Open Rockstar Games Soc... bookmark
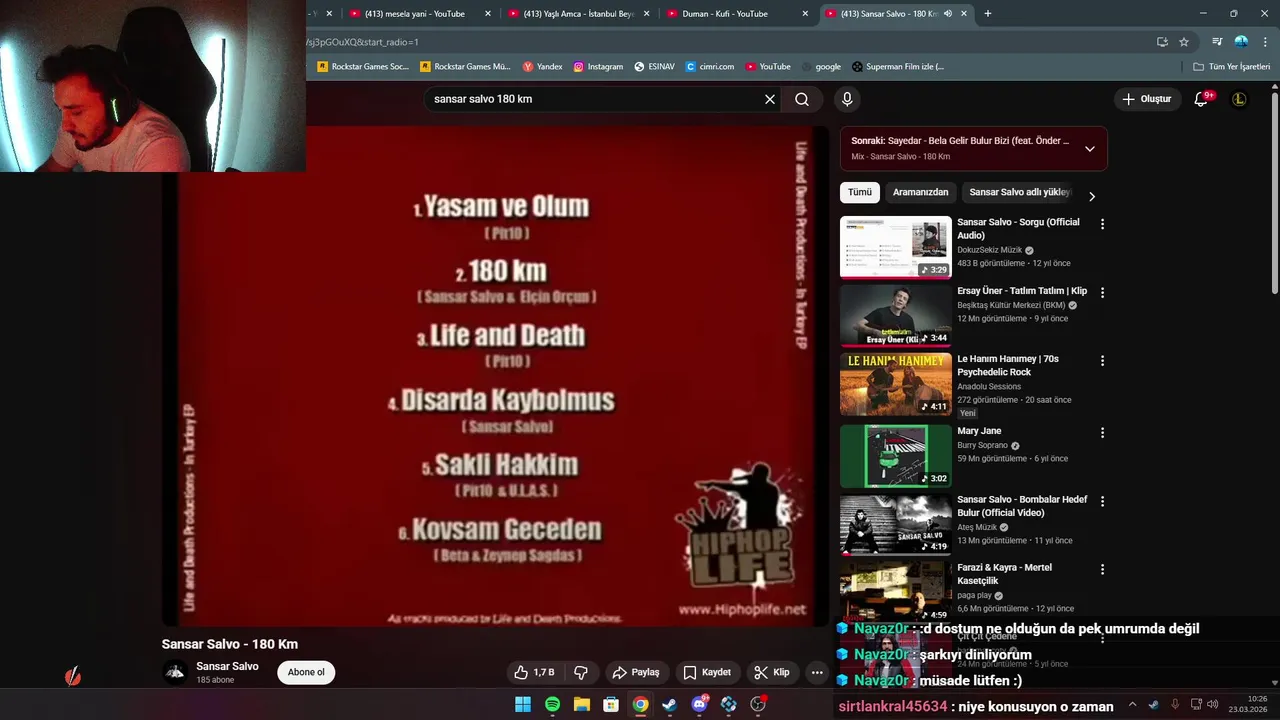The width and height of the screenshot is (1280, 720). click(x=363, y=67)
